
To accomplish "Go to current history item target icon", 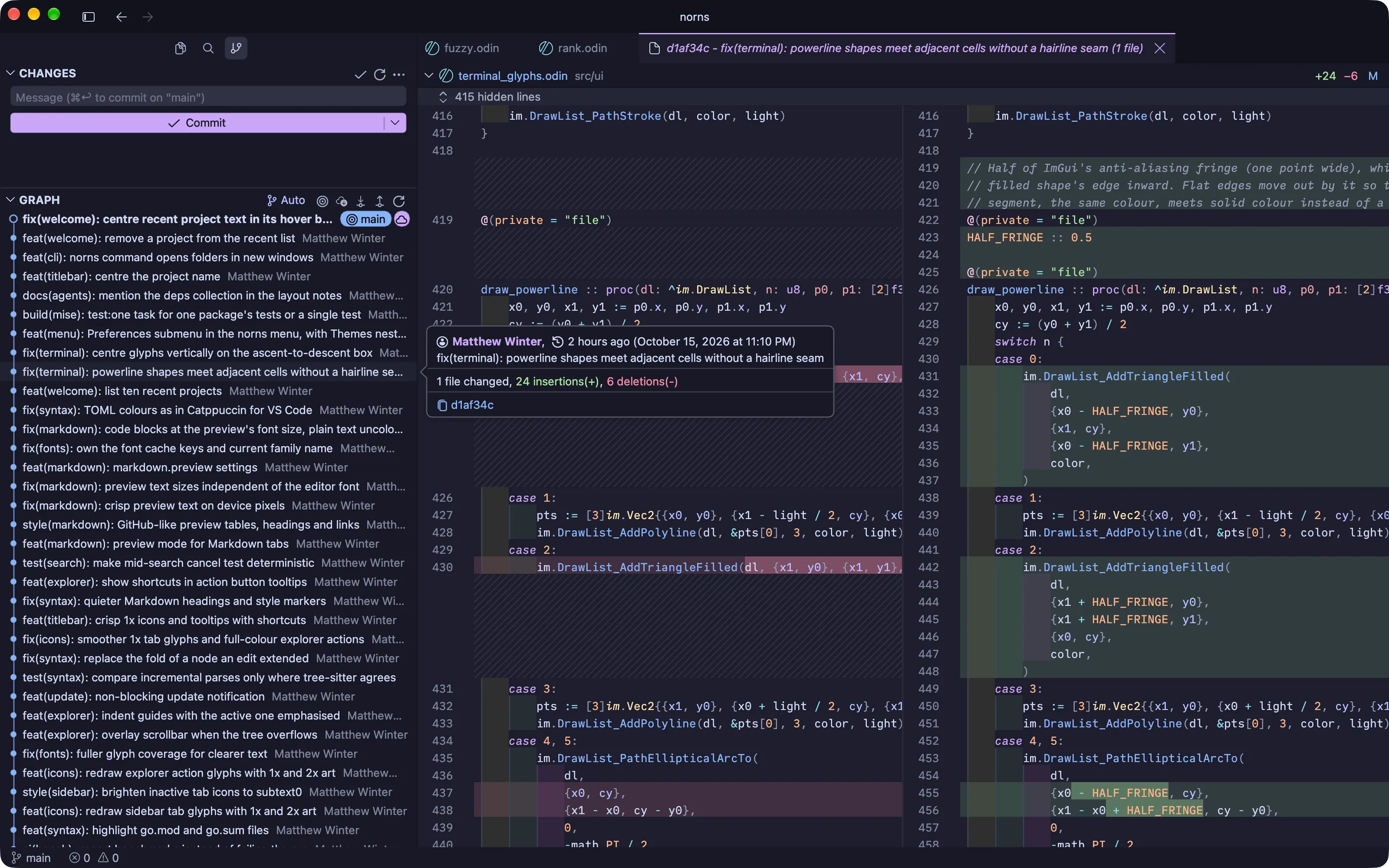I will pyautogui.click(x=323, y=201).
